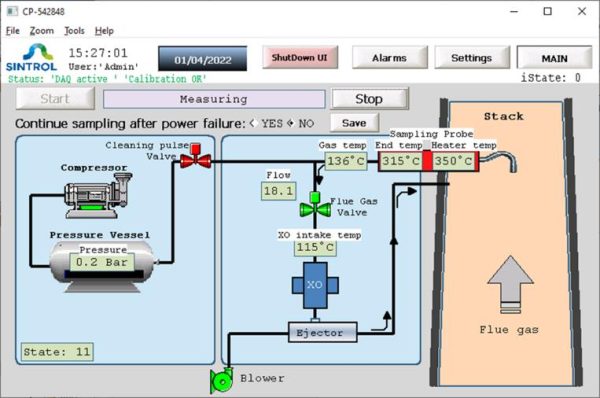
Task: Click the red band on sampling probe
Action: pyautogui.click(x=427, y=161)
